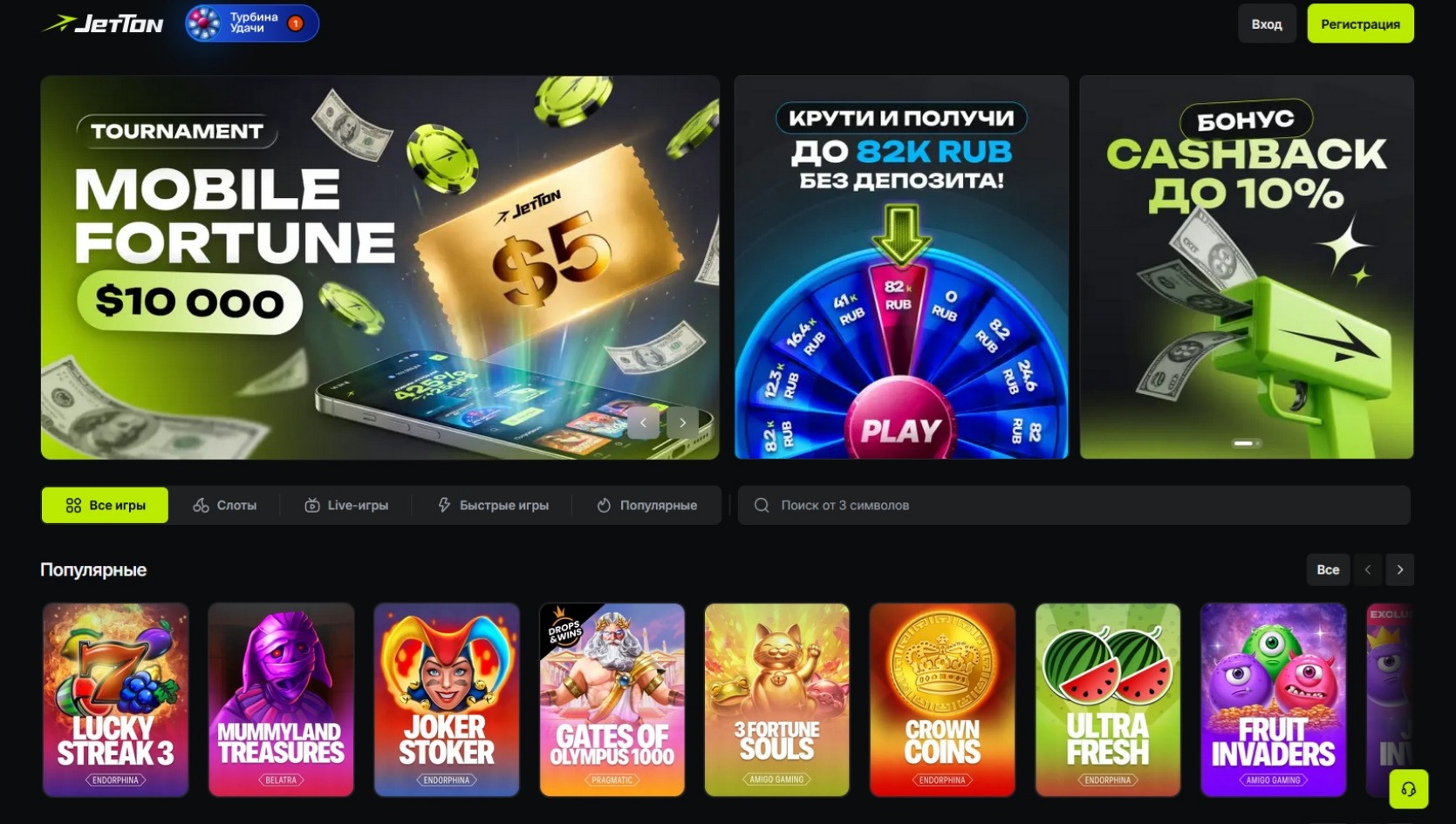Go to previous banner slide arrow
Viewport: 1456px width, 824px height.
point(644,422)
